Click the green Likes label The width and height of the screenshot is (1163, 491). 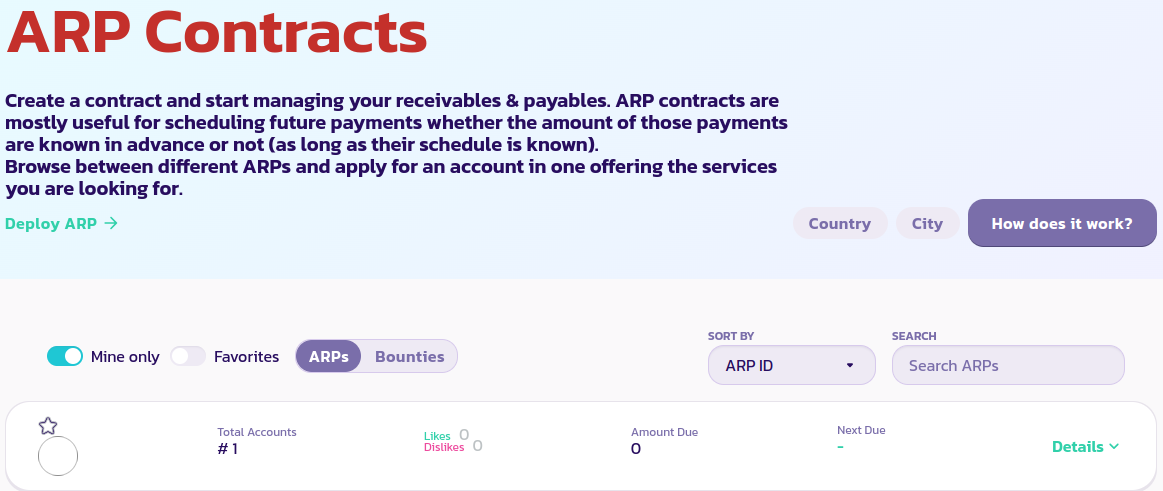coord(437,436)
